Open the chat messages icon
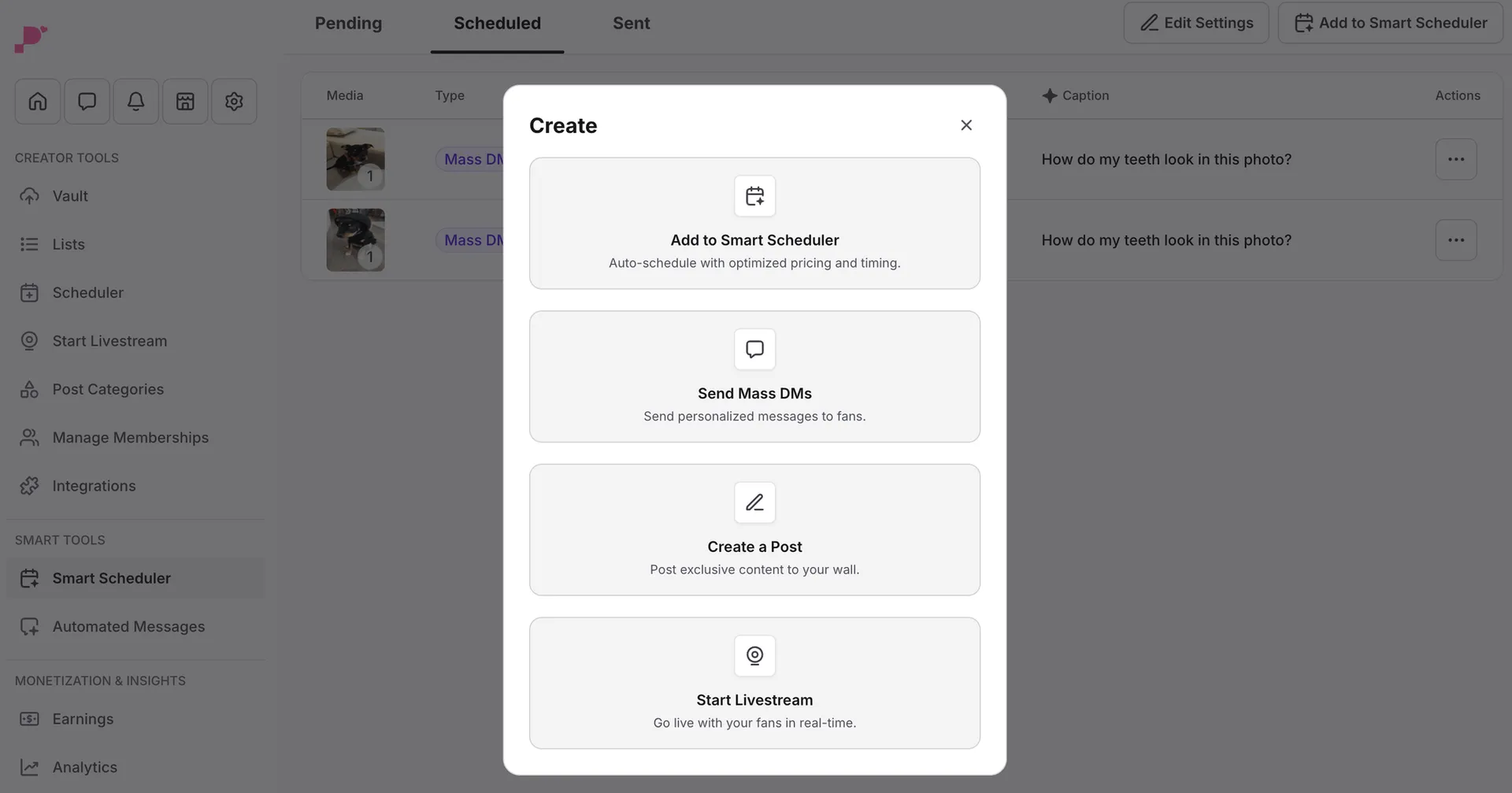Screen dimensions: 1512x793 coord(87,101)
